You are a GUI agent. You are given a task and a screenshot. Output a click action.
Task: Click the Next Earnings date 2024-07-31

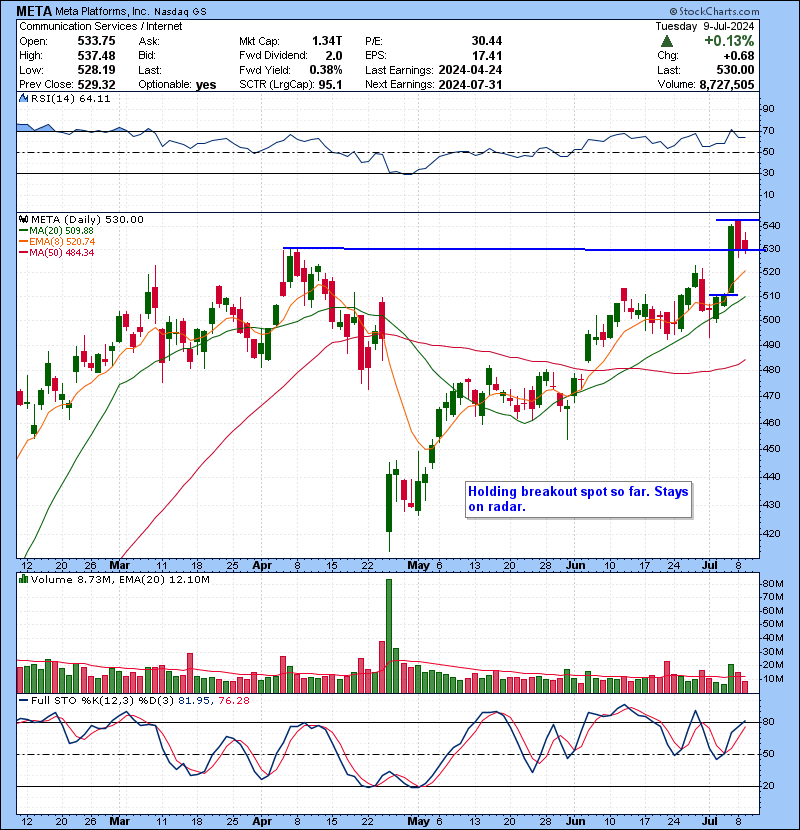(x=470, y=84)
